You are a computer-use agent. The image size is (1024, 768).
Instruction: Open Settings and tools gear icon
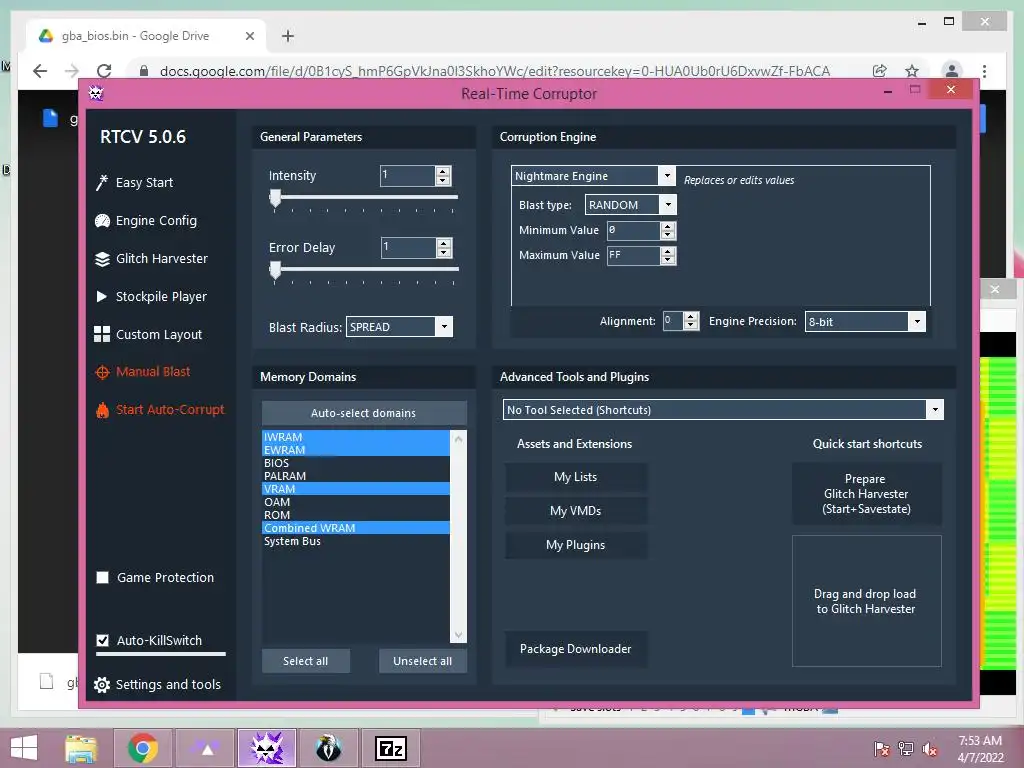click(102, 684)
